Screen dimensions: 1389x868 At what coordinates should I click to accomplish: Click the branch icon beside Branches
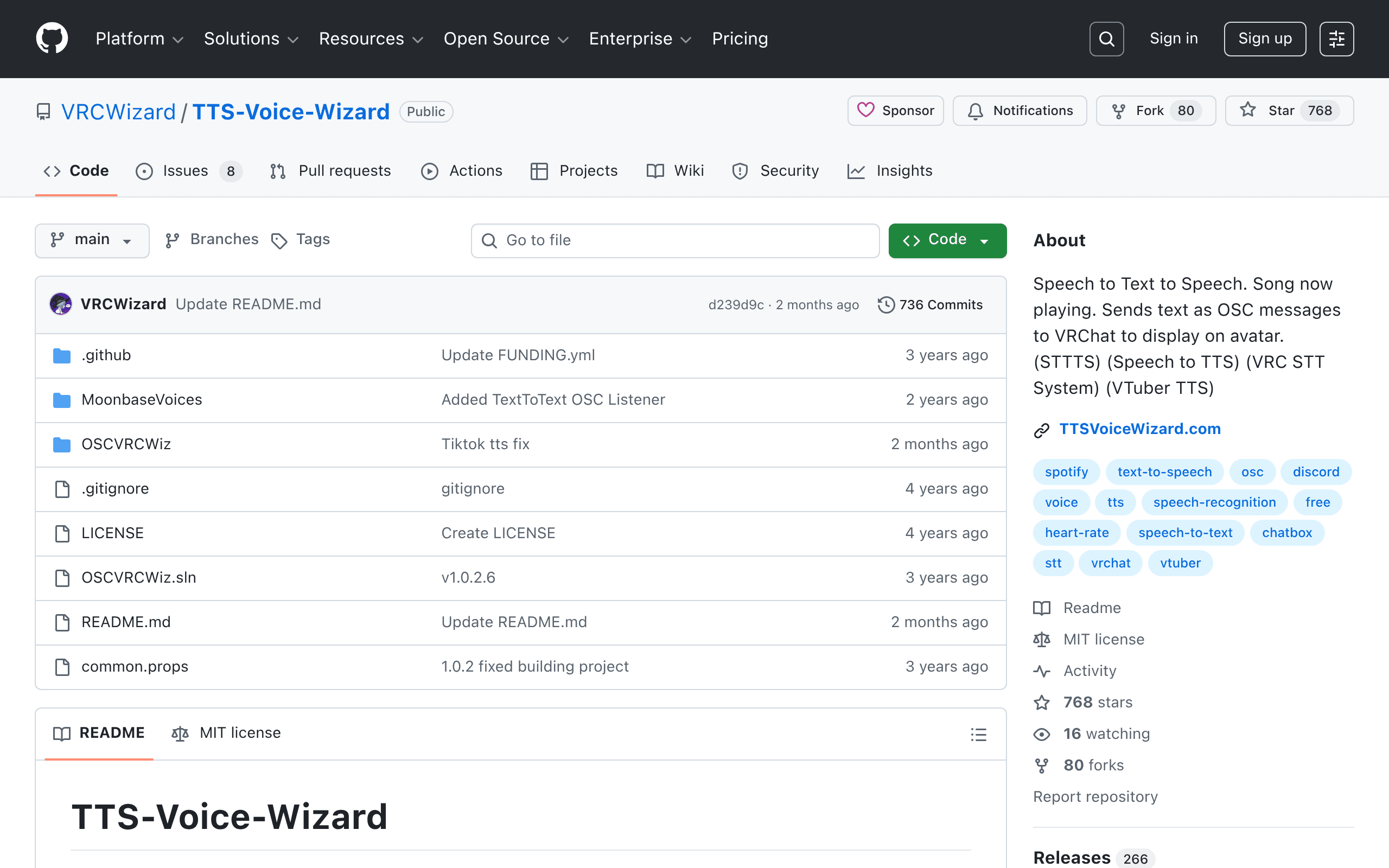pyautogui.click(x=172, y=240)
